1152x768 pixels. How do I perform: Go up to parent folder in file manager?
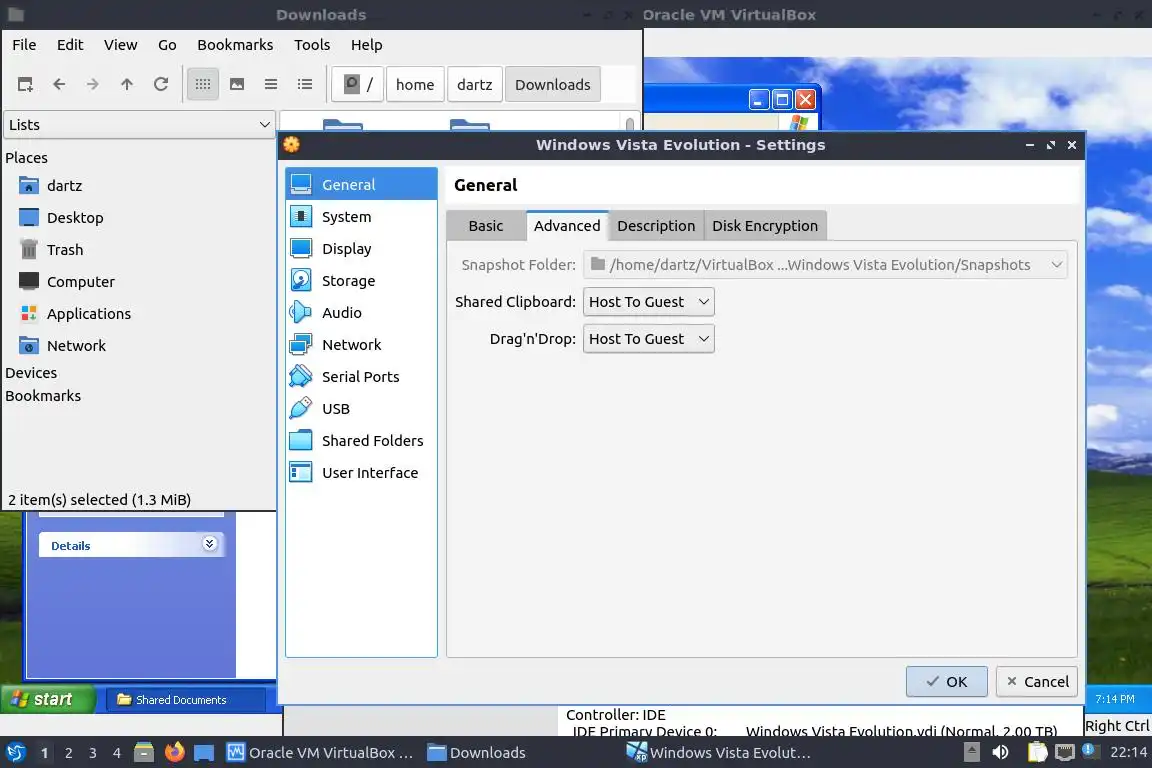(x=127, y=85)
